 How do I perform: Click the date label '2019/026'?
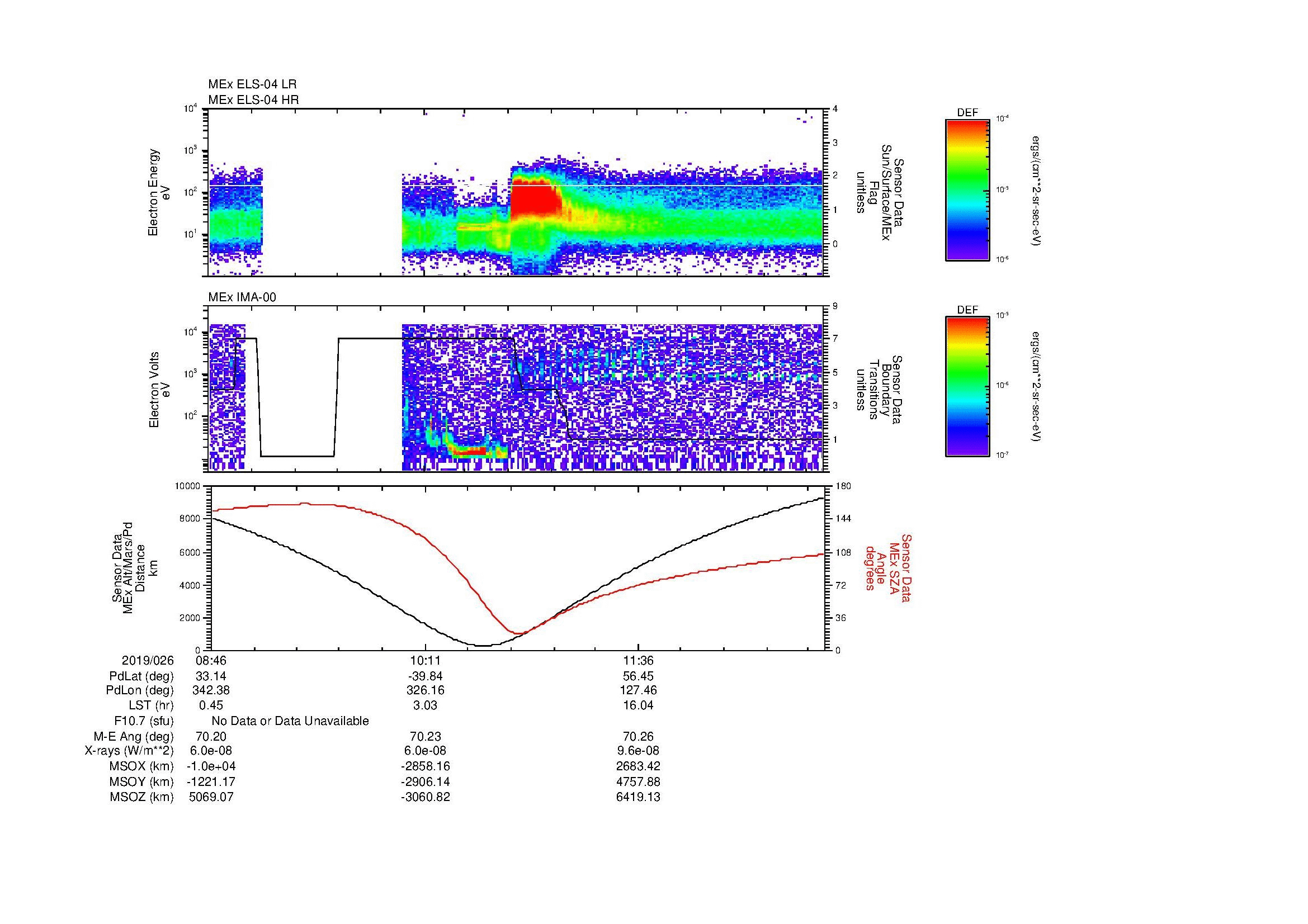tap(148, 660)
